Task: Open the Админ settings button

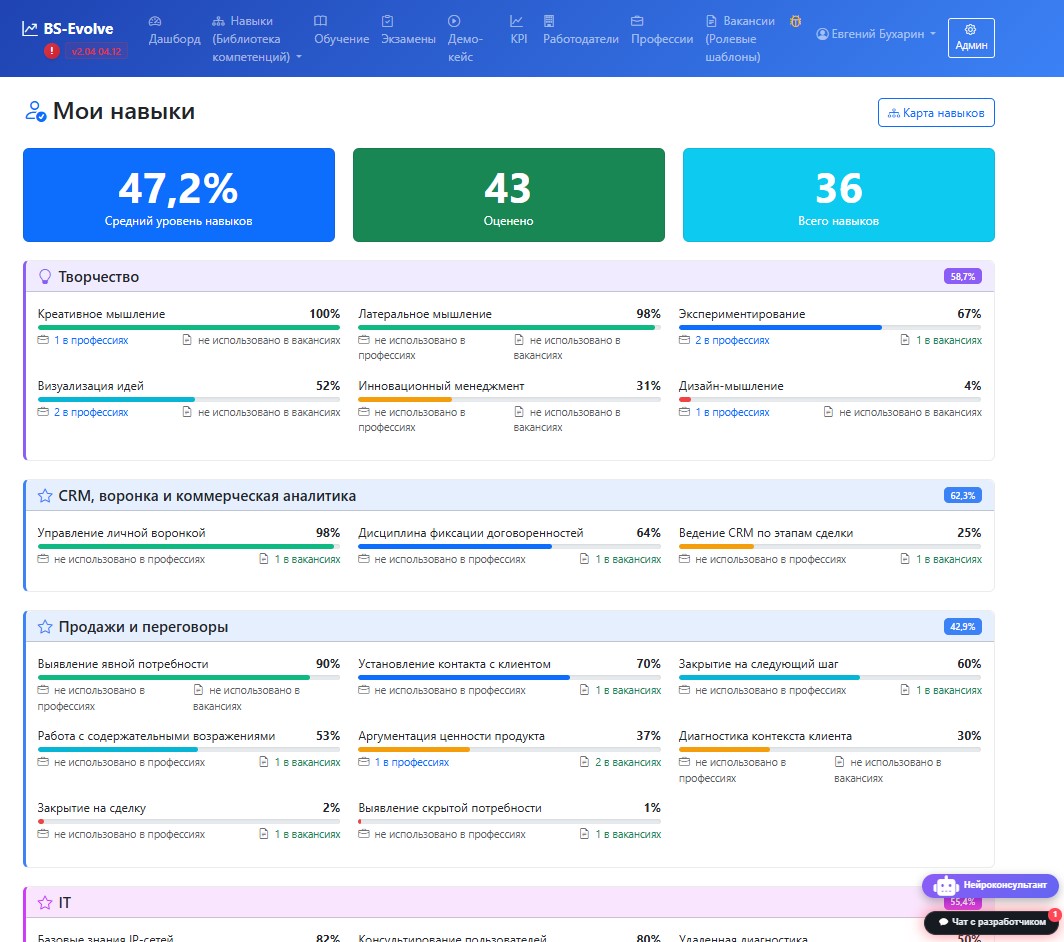Action: tap(971, 38)
